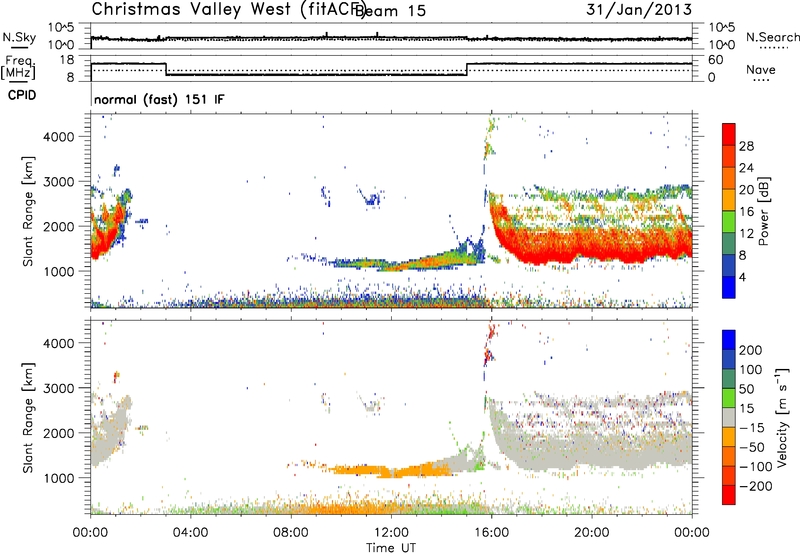Click the date '31/Jan/2013'
Image resolution: width=800 pixels, height=554 pixels.
point(639,9)
